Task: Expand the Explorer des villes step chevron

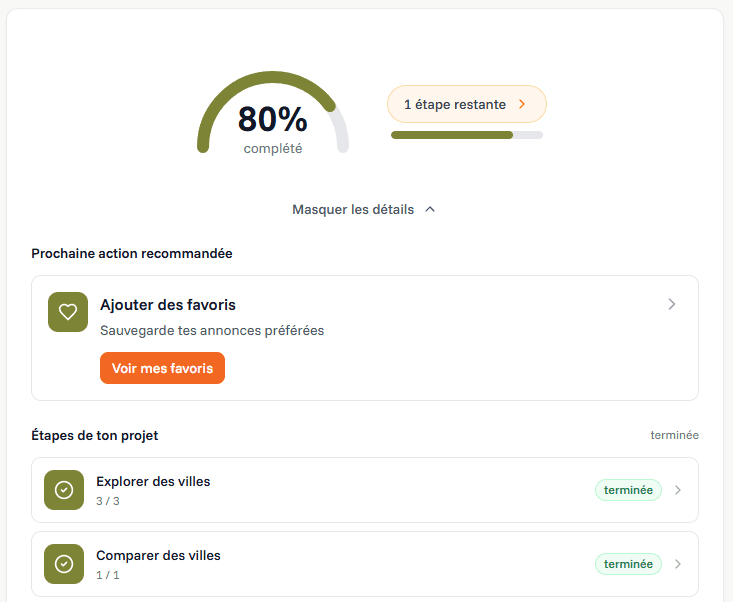Action: [678, 490]
